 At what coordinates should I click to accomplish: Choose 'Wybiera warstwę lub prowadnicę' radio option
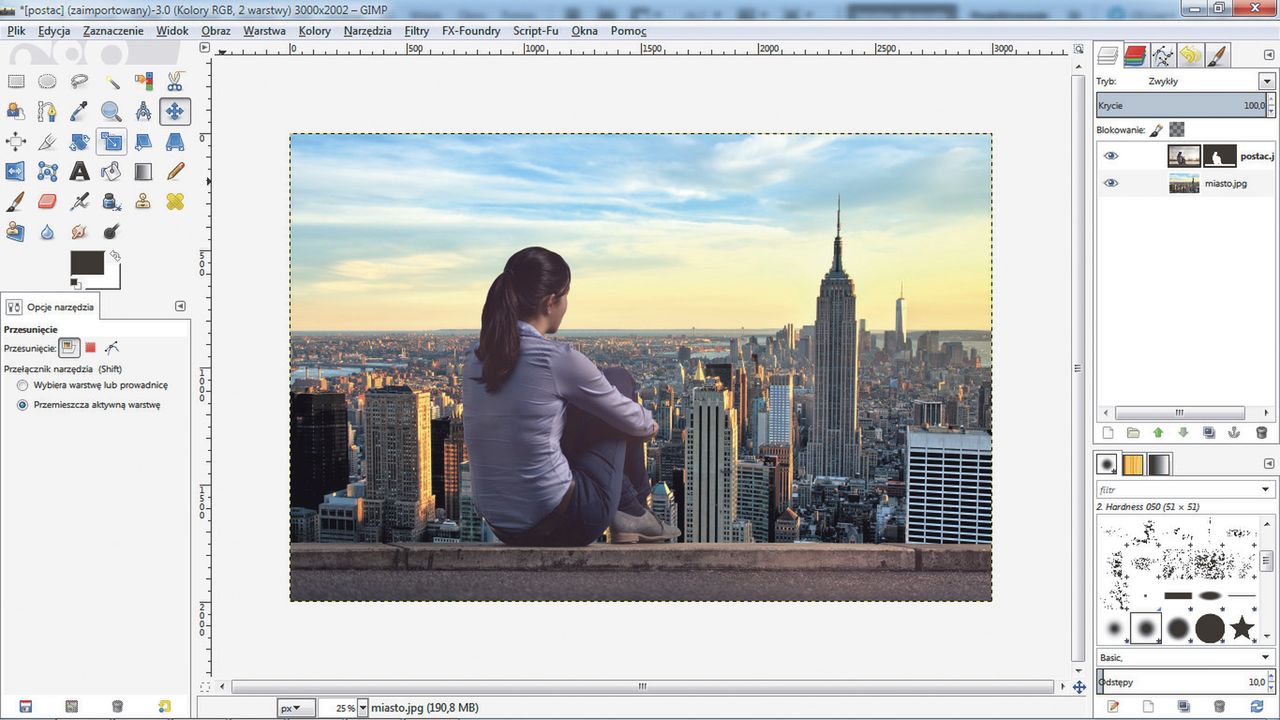click(x=22, y=385)
